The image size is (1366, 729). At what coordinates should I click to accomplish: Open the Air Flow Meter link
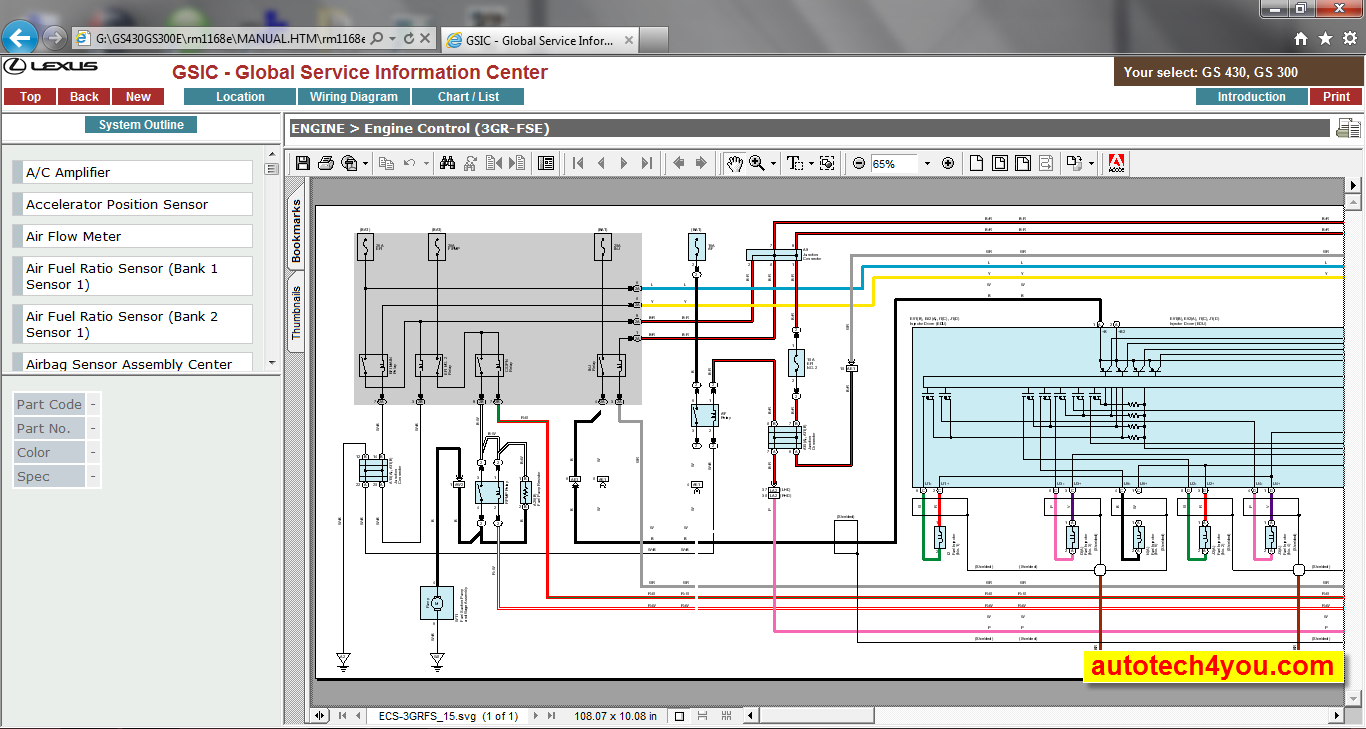tap(73, 236)
